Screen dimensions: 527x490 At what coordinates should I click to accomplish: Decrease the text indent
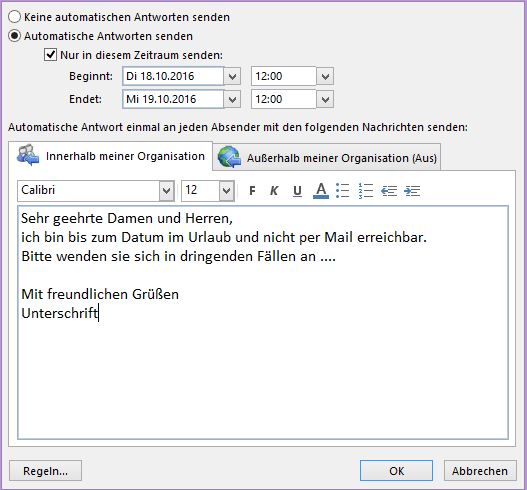pyautogui.click(x=389, y=191)
